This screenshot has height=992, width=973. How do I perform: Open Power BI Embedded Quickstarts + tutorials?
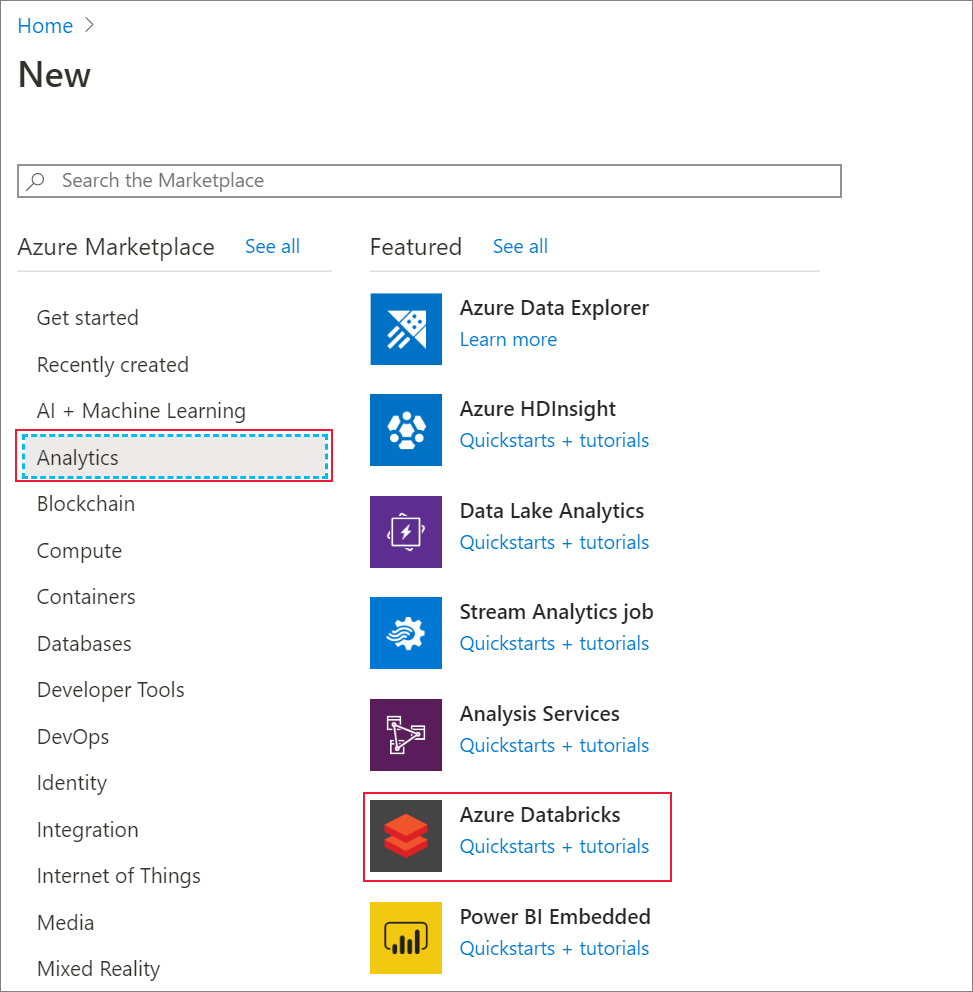coord(554,949)
